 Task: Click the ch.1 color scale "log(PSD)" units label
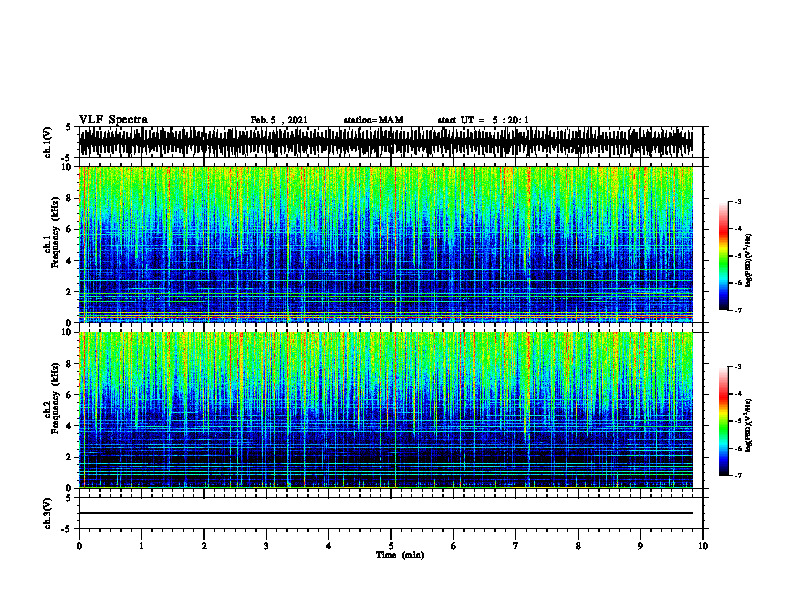749,260
